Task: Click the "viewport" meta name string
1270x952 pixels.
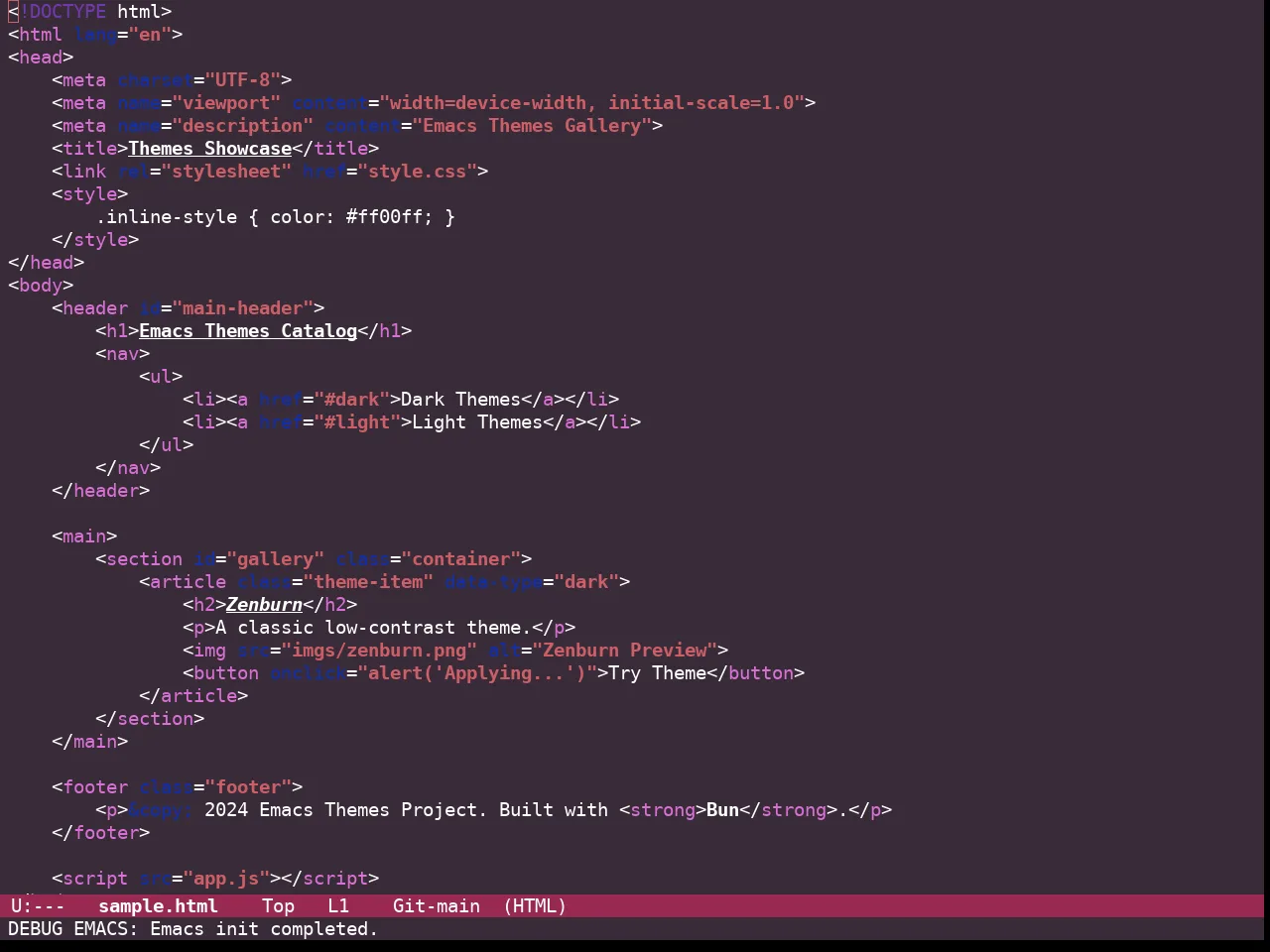Action: pyautogui.click(x=226, y=103)
